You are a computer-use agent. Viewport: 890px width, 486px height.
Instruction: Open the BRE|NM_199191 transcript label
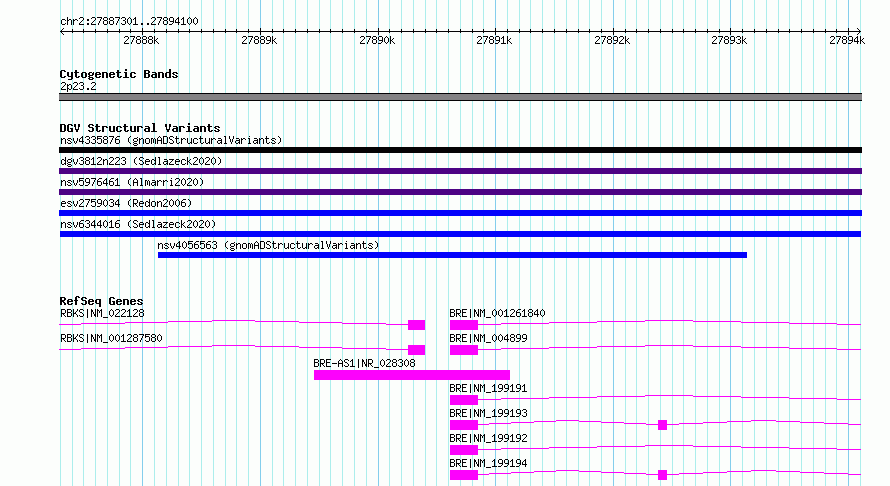tap(488, 388)
